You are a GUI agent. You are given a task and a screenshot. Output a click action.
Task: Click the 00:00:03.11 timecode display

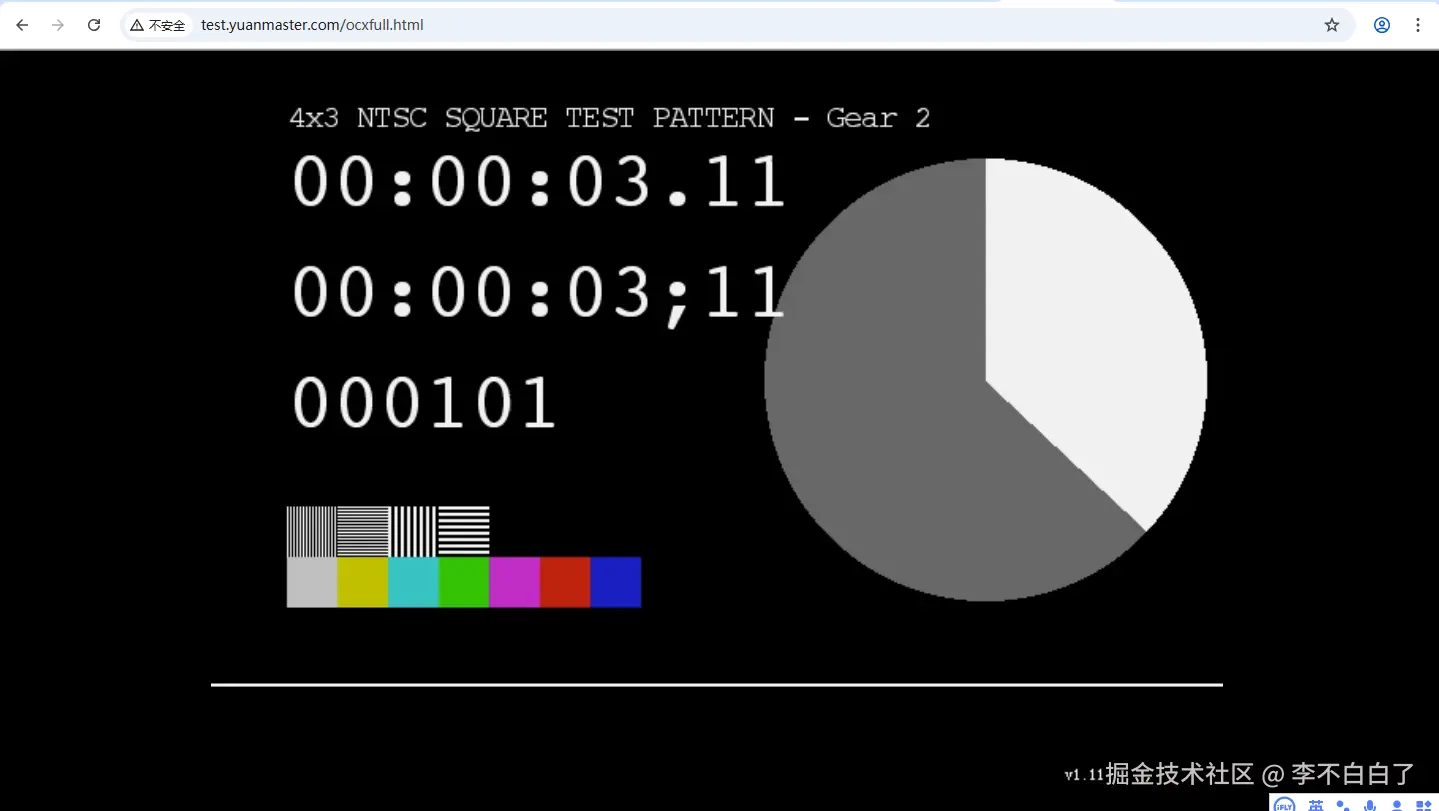pyautogui.click(x=538, y=182)
